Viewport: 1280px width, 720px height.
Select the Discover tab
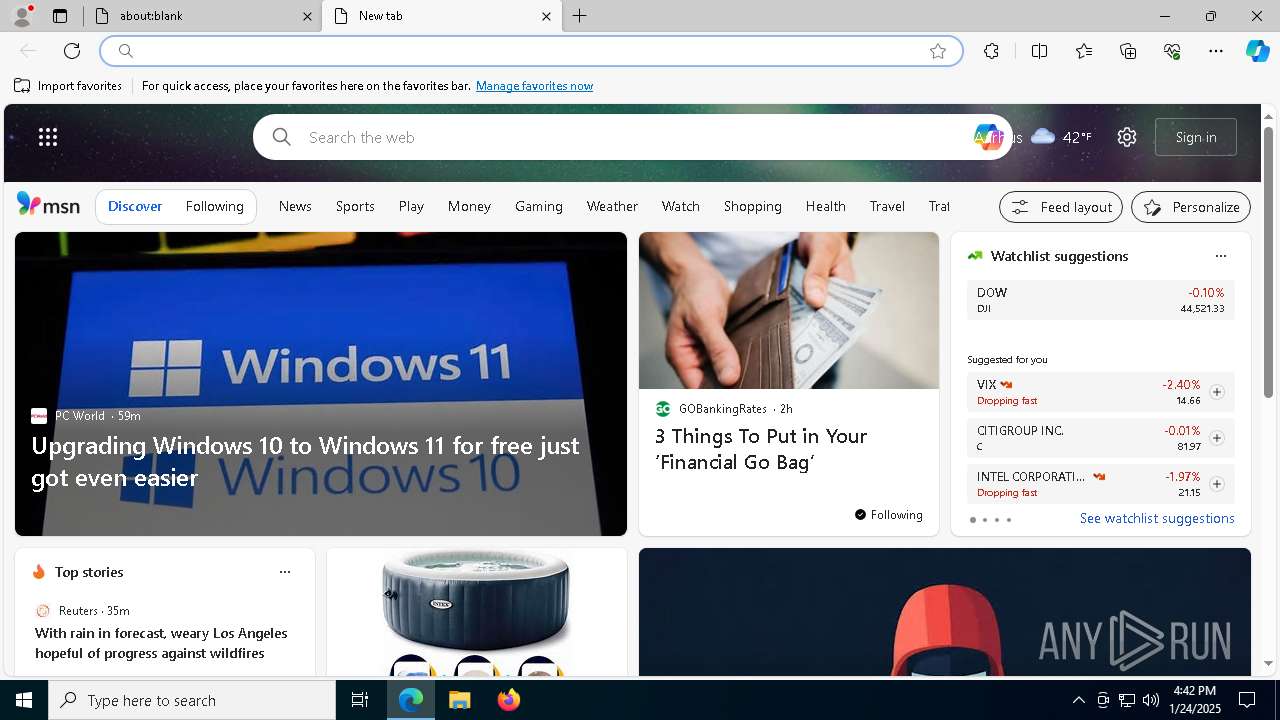(135, 206)
